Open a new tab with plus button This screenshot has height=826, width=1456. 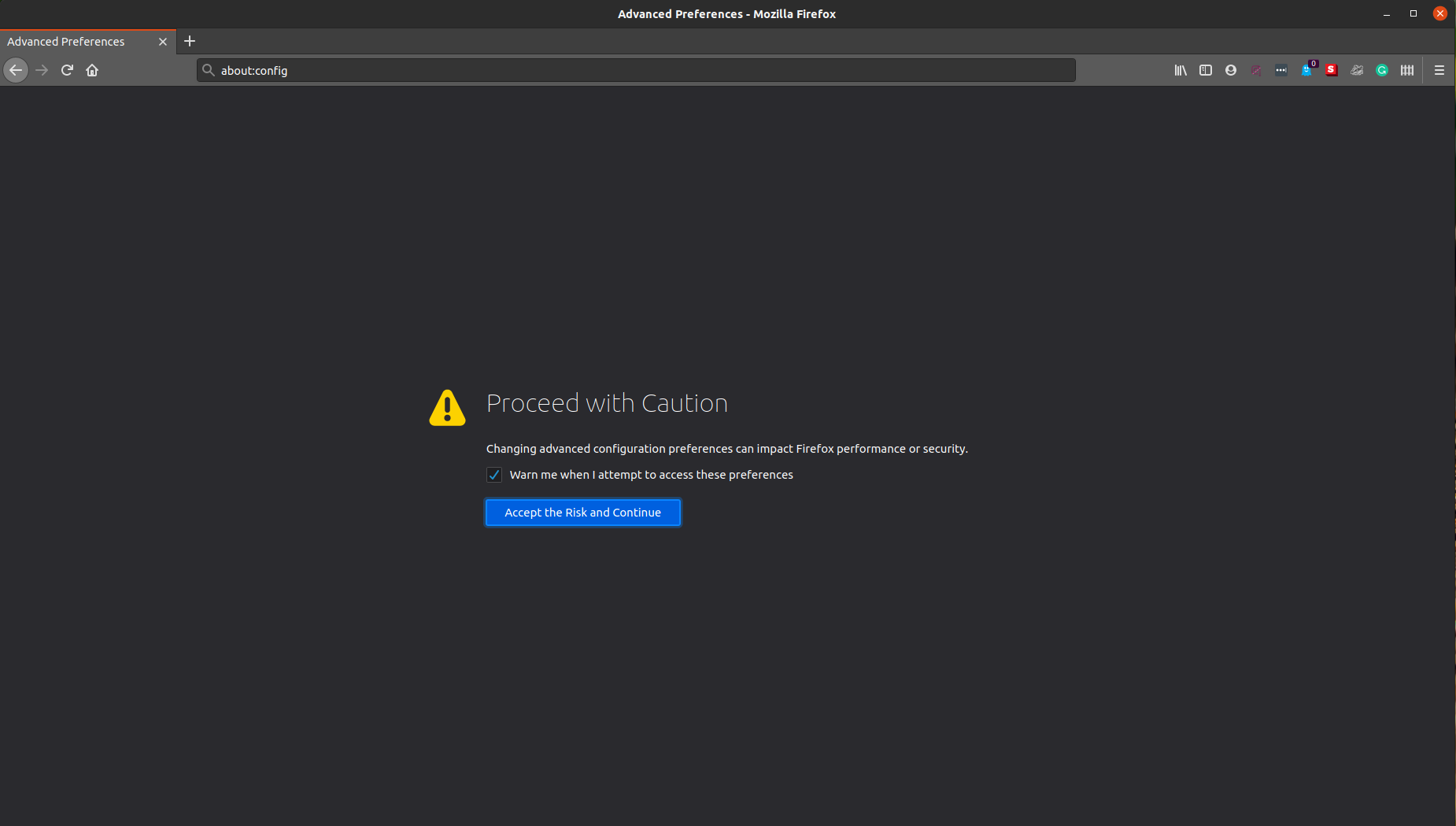190,41
